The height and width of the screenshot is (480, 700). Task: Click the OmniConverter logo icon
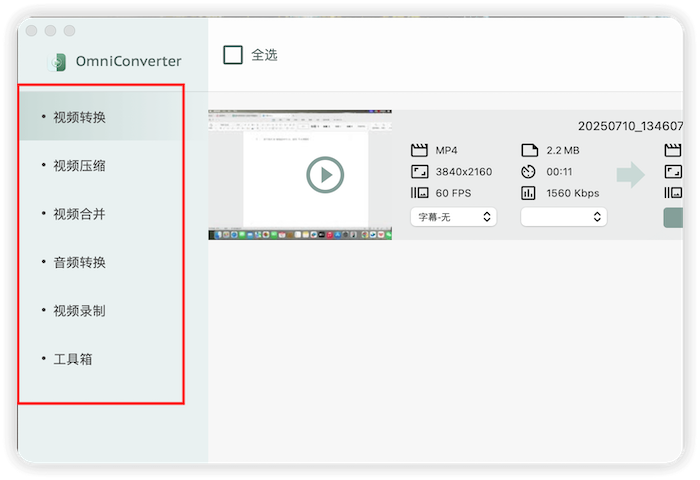[59, 62]
